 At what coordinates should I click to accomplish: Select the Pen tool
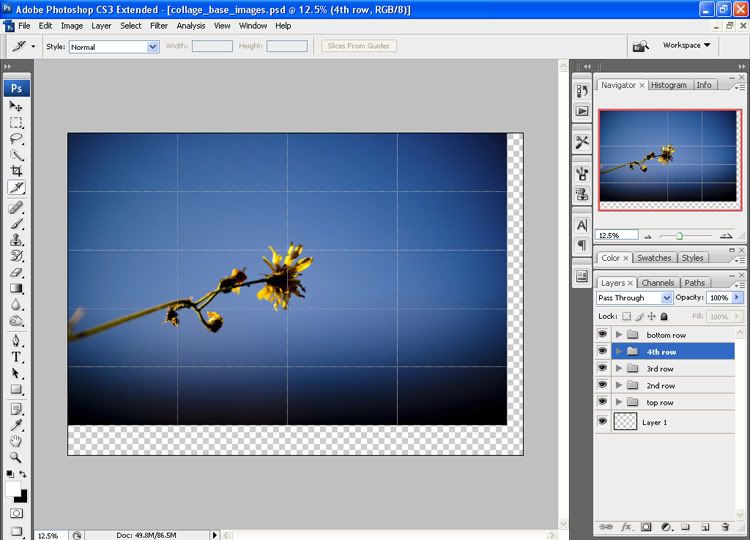[x=16, y=341]
